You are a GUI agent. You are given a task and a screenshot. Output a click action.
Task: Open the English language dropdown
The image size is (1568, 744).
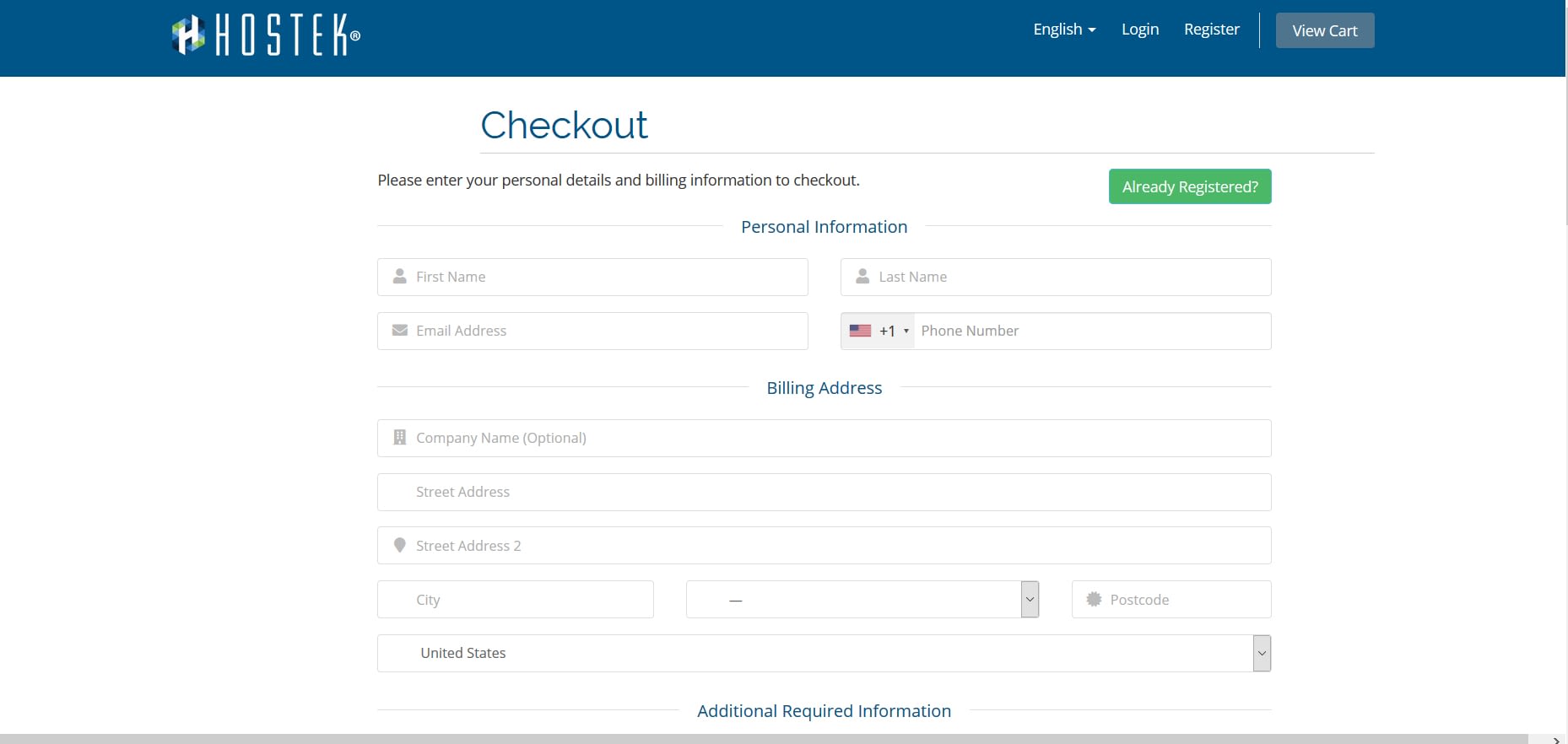click(x=1064, y=30)
